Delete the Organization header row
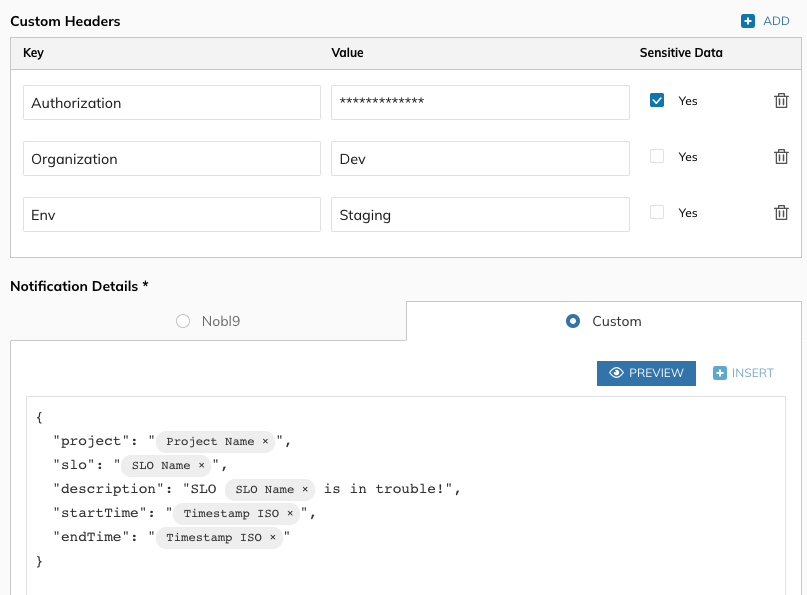The width and height of the screenshot is (807, 595). pos(781,157)
